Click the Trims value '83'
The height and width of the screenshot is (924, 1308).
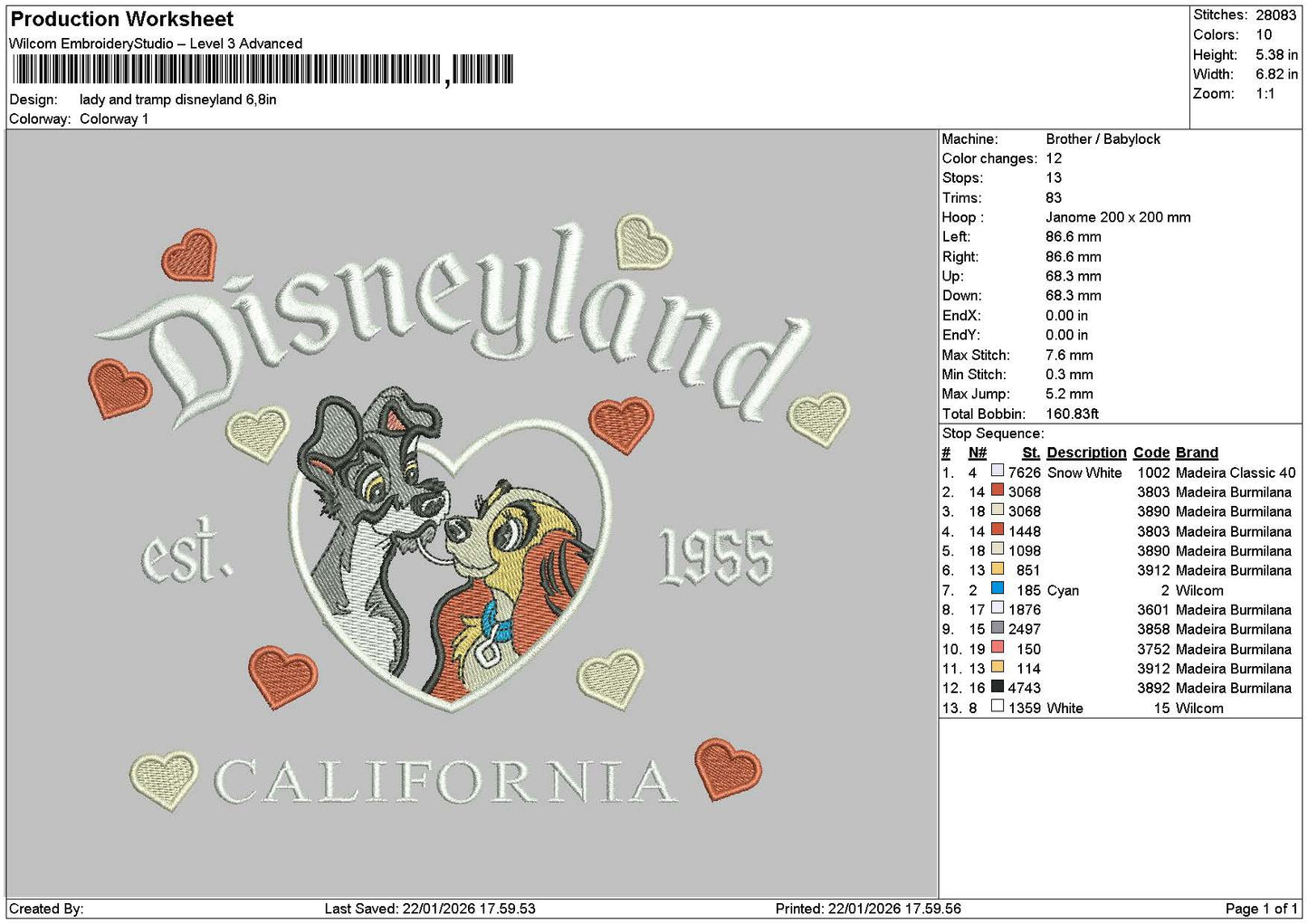tap(1054, 197)
